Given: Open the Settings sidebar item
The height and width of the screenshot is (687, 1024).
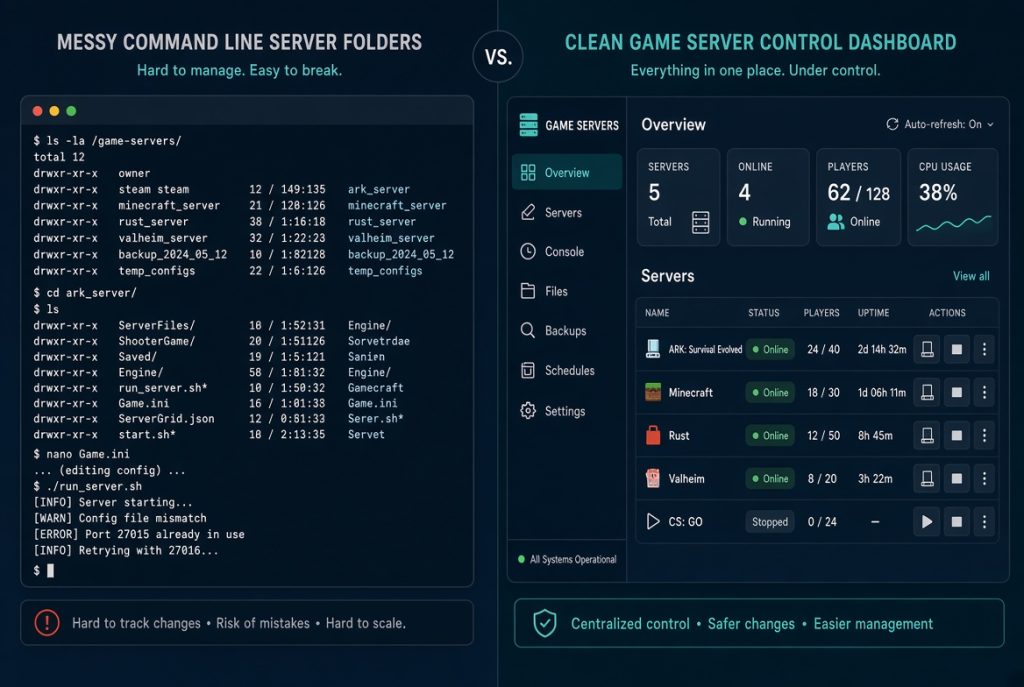Looking at the screenshot, I should coord(566,411).
